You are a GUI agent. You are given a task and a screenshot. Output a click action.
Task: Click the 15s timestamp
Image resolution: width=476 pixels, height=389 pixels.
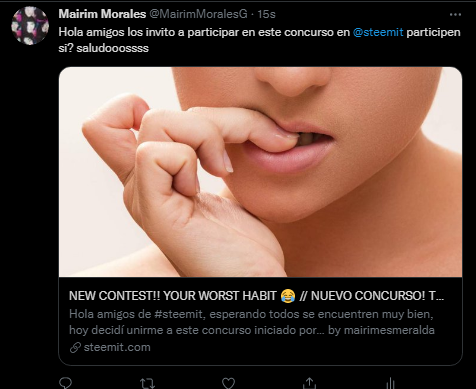(266, 14)
